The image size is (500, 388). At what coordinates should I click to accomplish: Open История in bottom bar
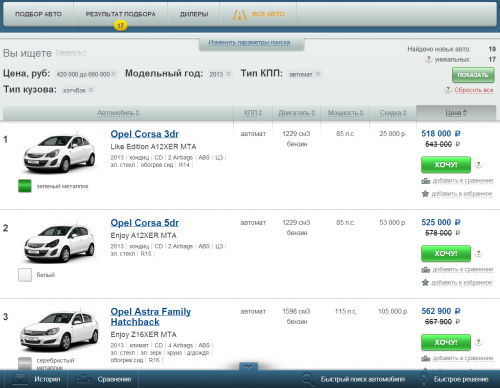pos(47,379)
